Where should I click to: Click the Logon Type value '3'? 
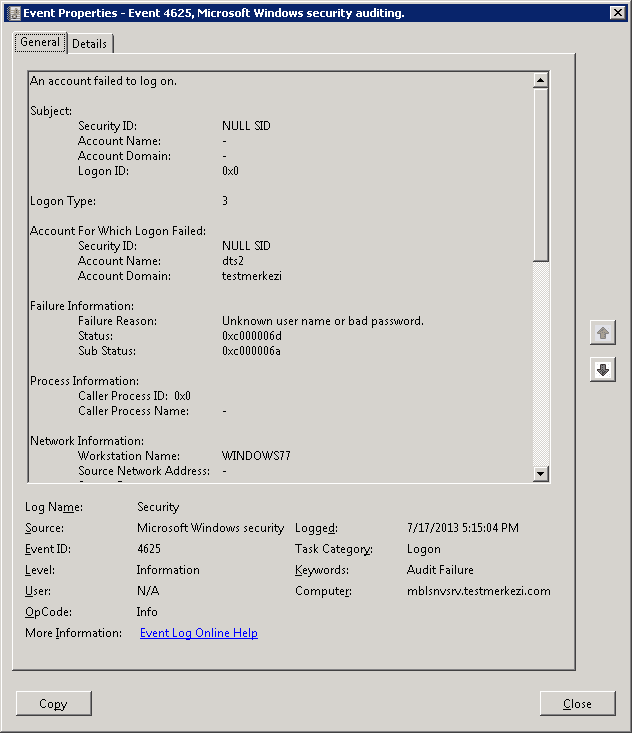coord(225,201)
